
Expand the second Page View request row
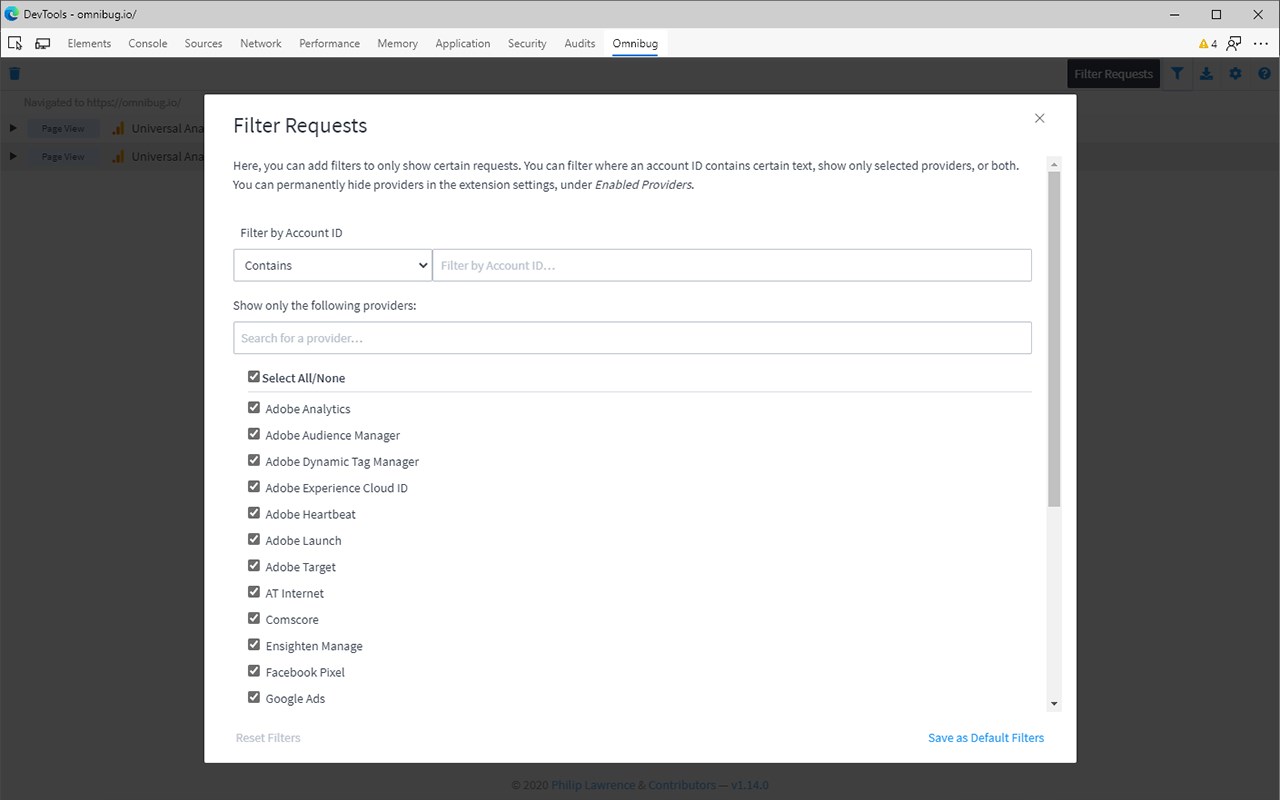point(13,156)
